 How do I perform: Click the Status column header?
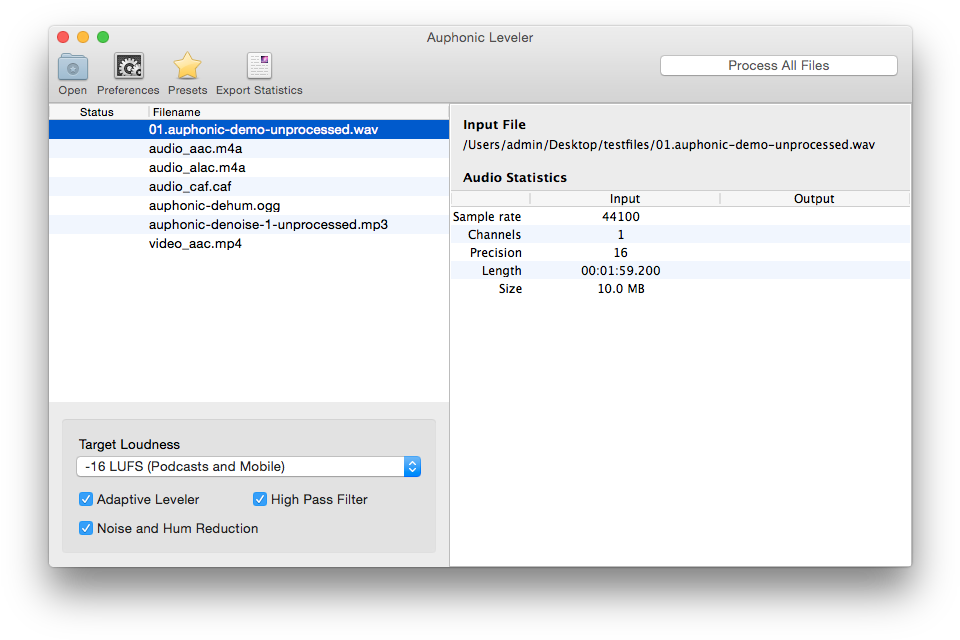pyautogui.click(x=97, y=112)
